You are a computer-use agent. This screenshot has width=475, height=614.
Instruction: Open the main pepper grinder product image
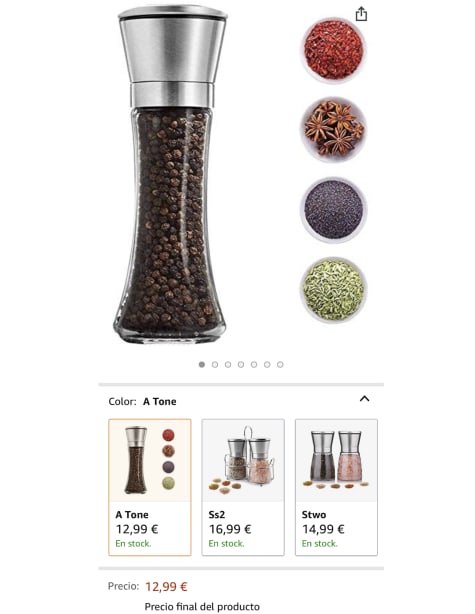(x=171, y=175)
